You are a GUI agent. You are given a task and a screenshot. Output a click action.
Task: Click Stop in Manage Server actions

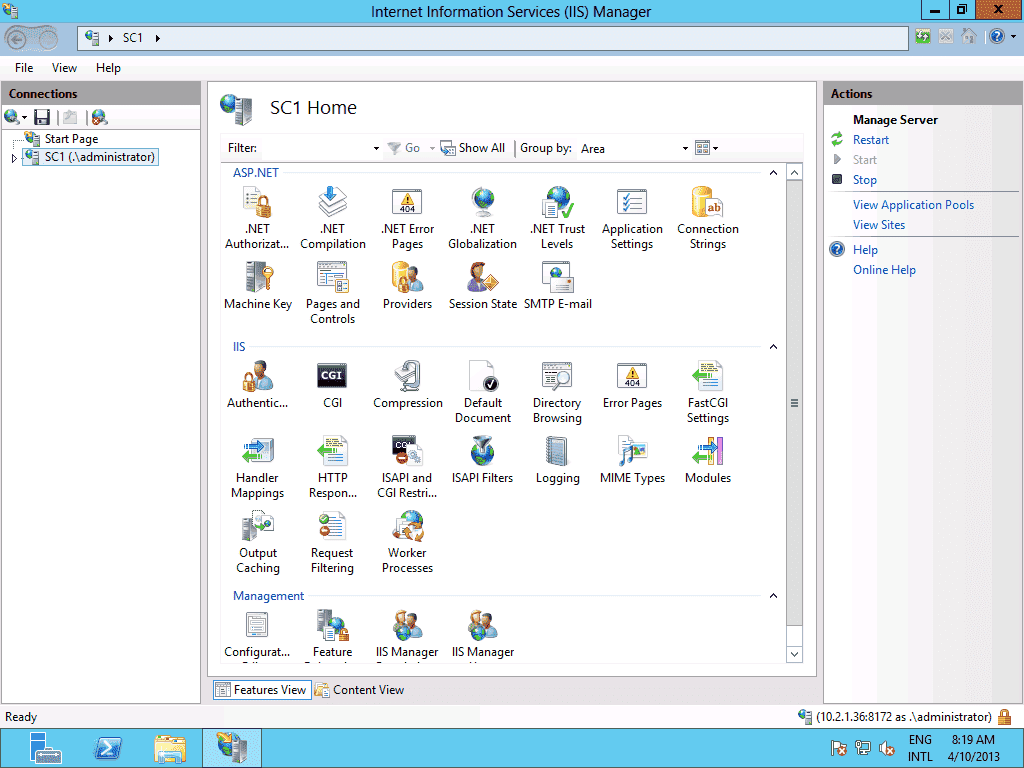pos(865,180)
